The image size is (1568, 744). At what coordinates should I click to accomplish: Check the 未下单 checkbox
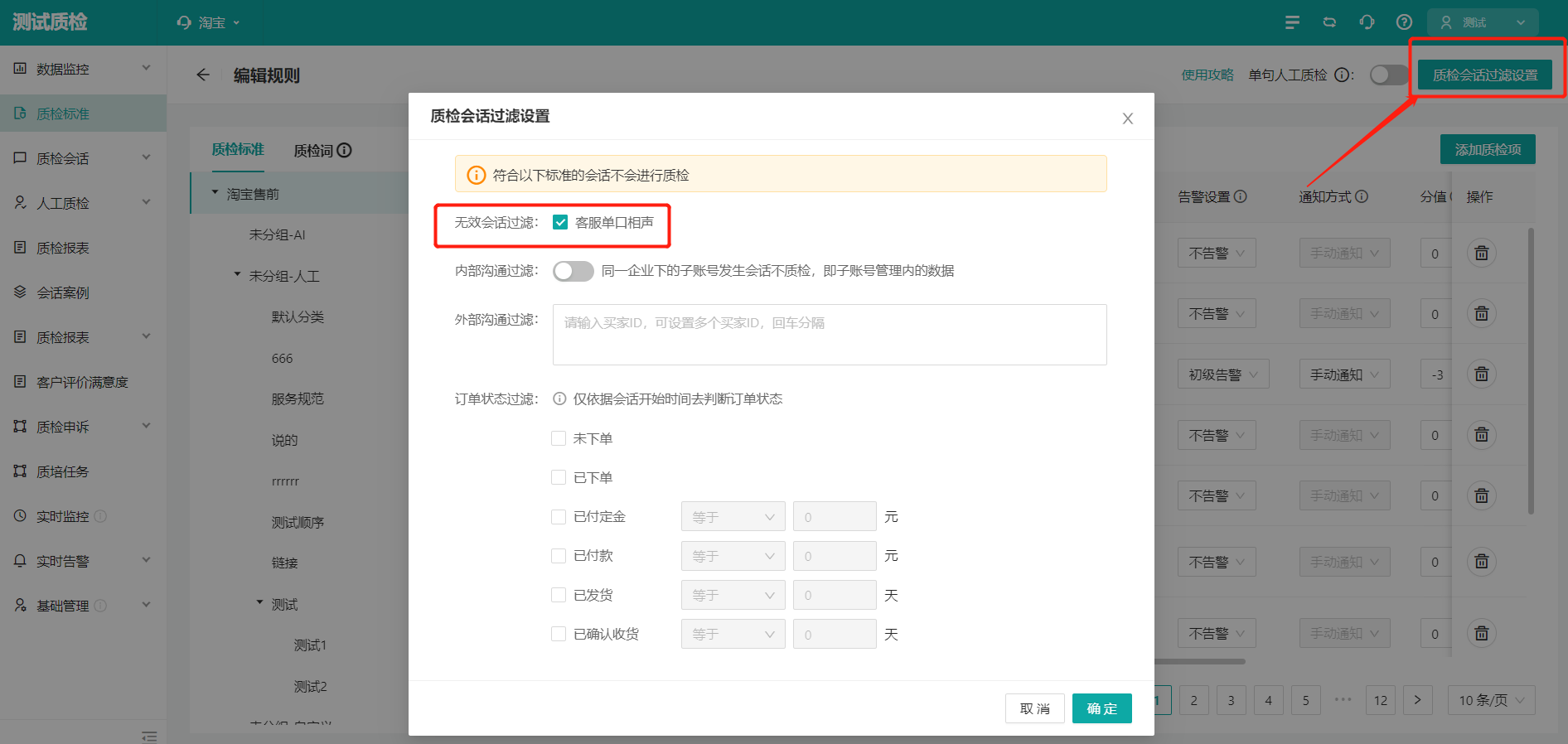tap(559, 438)
